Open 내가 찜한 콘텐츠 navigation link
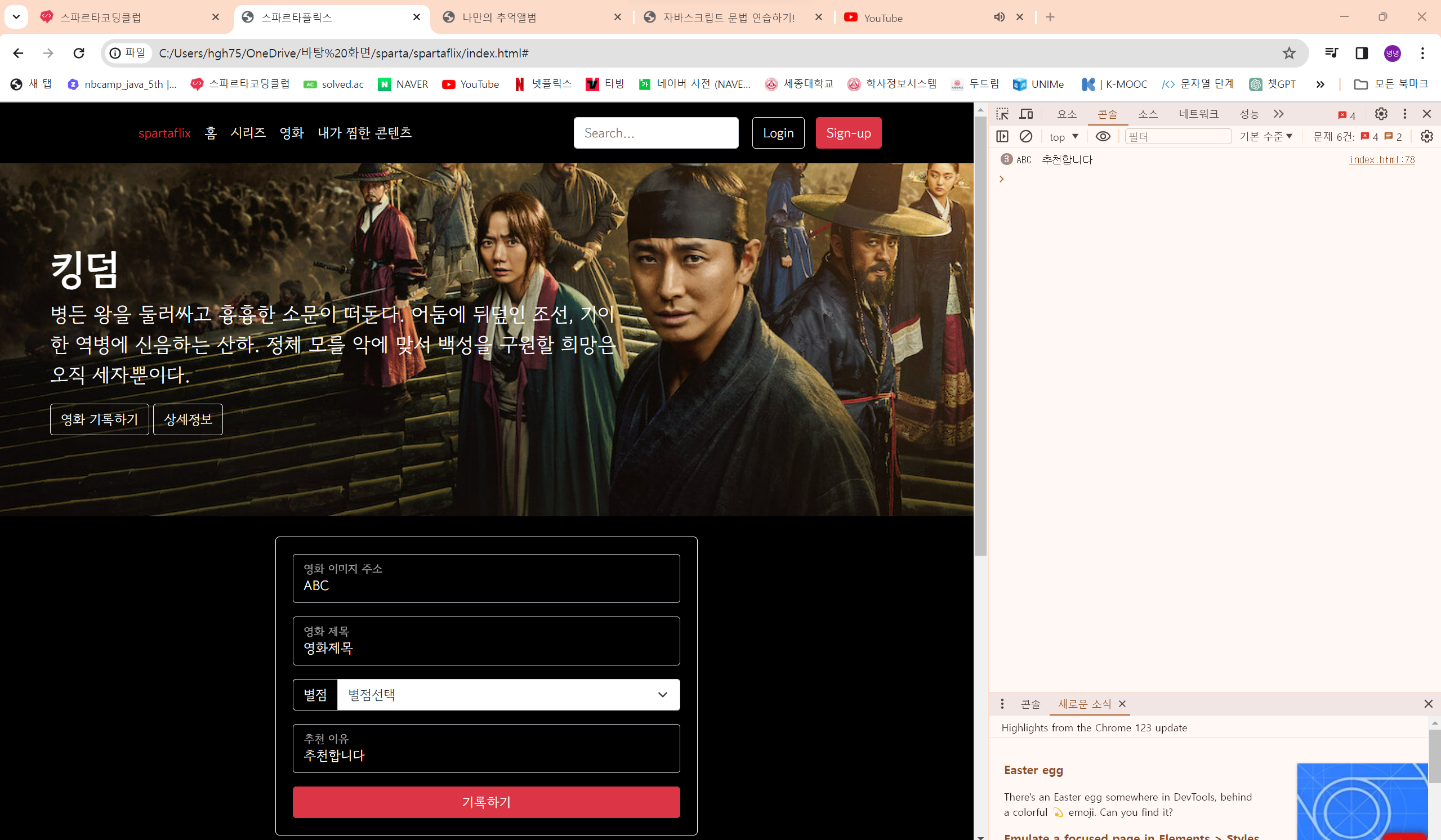This screenshot has width=1441, height=840. click(365, 133)
